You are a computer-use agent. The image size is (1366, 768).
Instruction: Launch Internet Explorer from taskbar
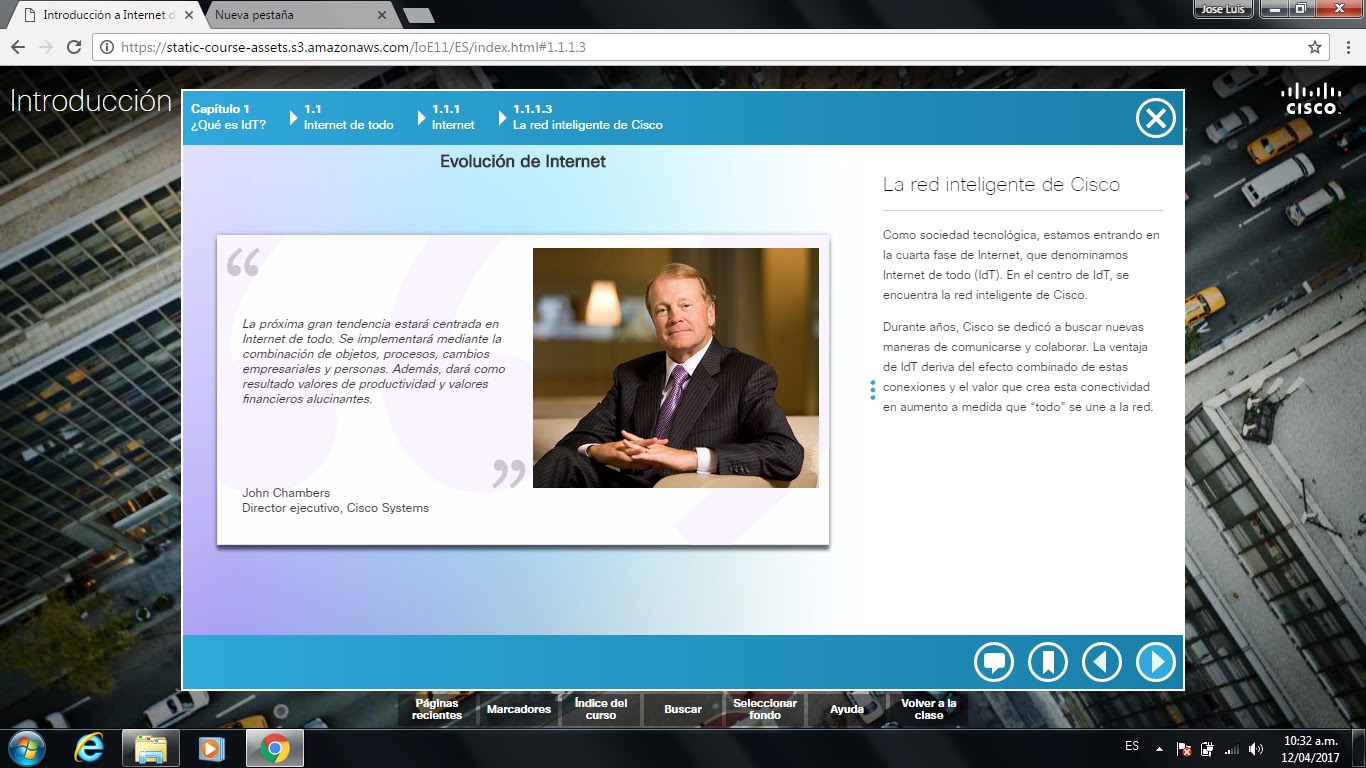89,748
